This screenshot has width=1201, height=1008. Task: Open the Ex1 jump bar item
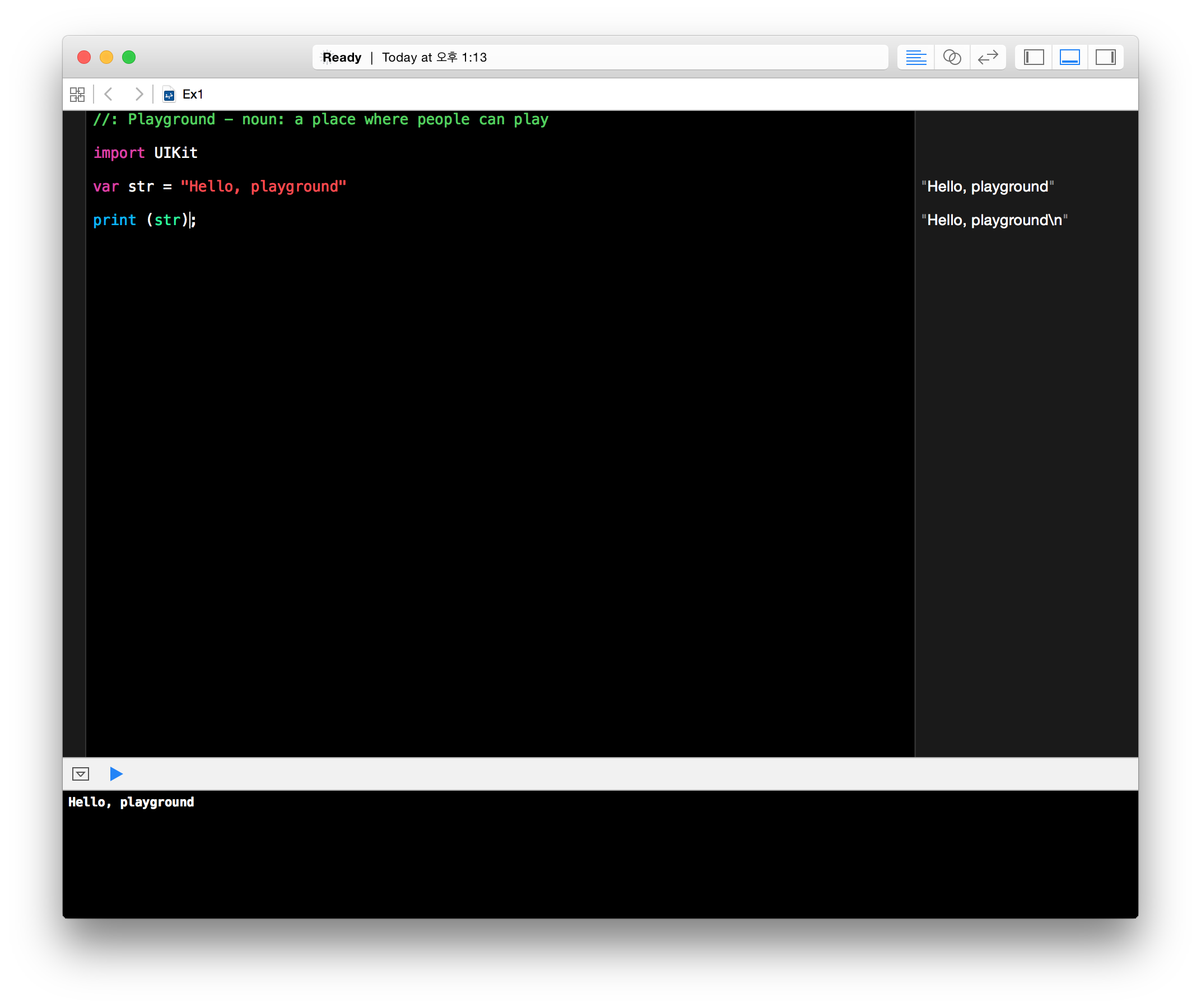(x=193, y=94)
